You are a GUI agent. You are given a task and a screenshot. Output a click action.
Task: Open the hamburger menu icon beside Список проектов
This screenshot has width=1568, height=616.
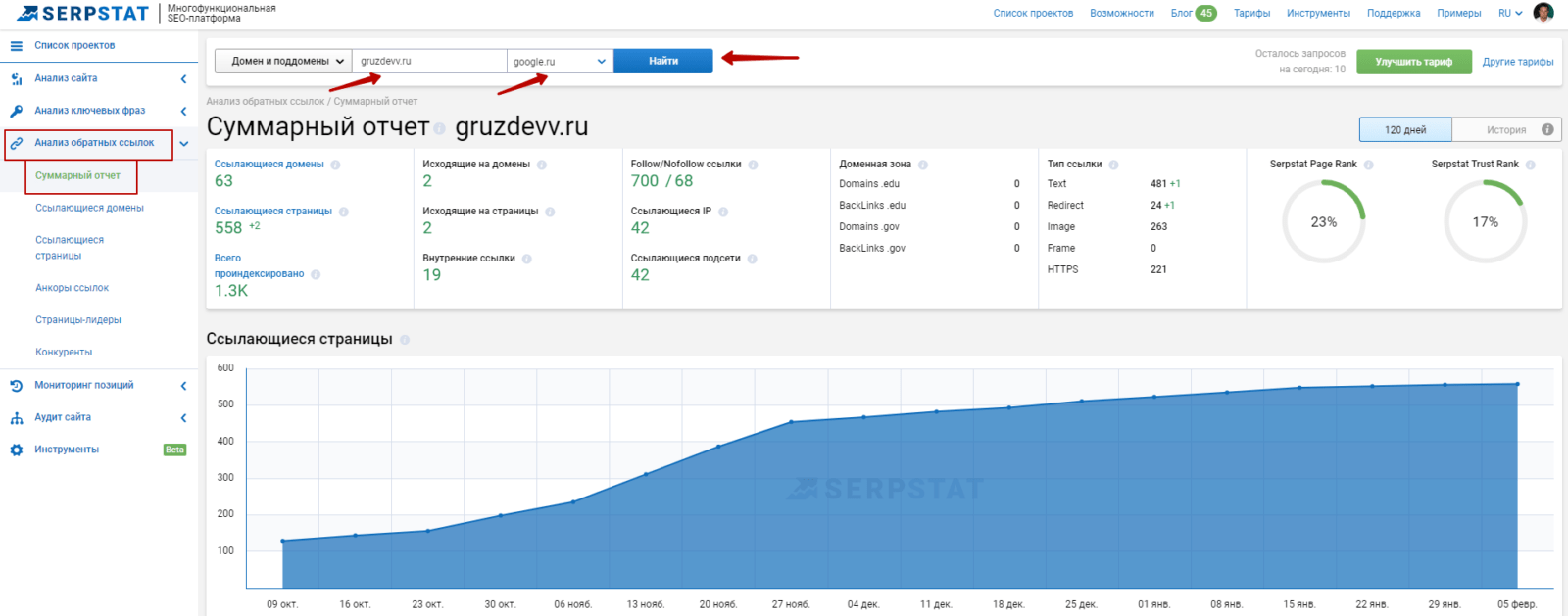(x=17, y=46)
